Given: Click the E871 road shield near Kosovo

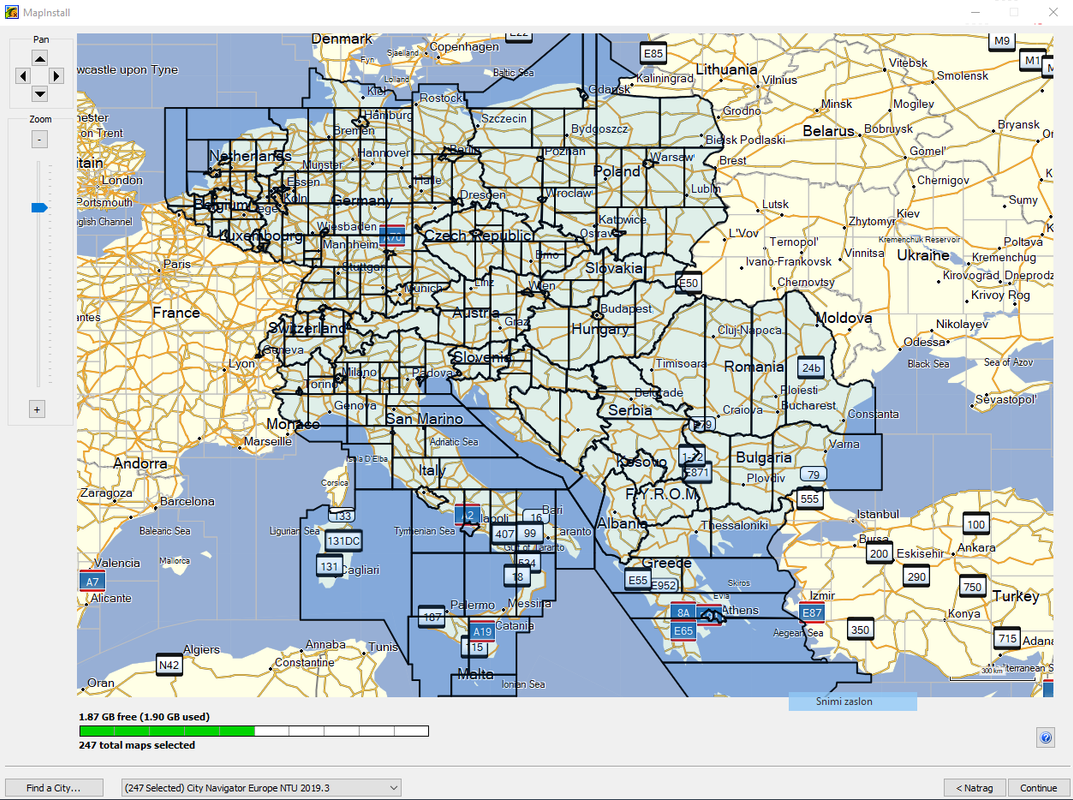Looking at the screenshot, I should coord(697,472).
